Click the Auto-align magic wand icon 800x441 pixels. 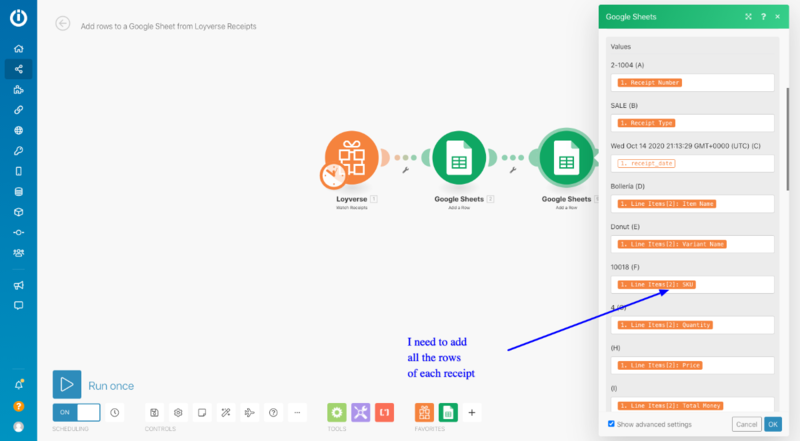pos(226,412)
